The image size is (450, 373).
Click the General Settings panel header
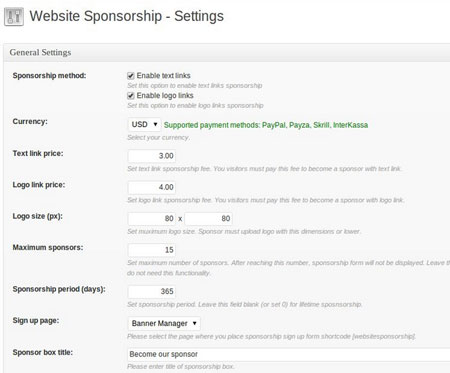[227, 52]
